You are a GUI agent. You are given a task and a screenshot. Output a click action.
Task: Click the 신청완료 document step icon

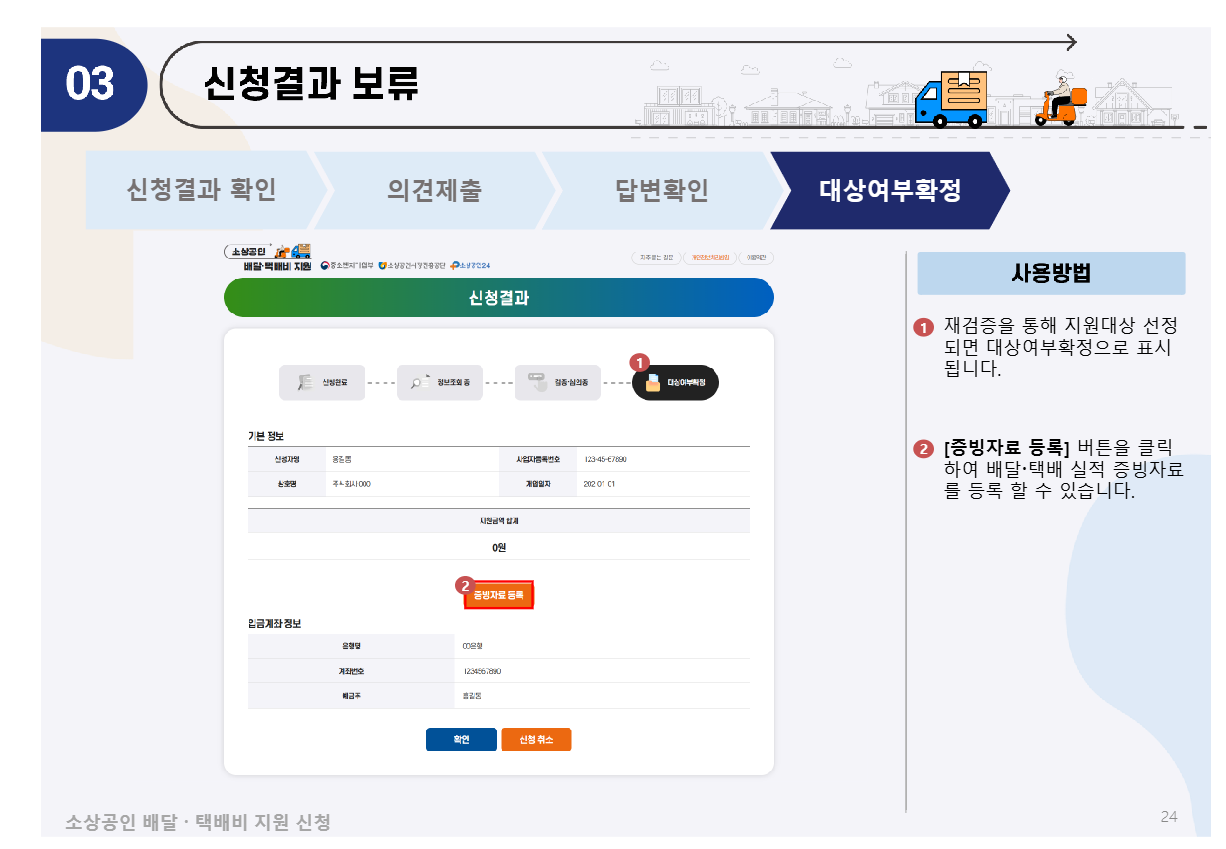tap(305, 381)
